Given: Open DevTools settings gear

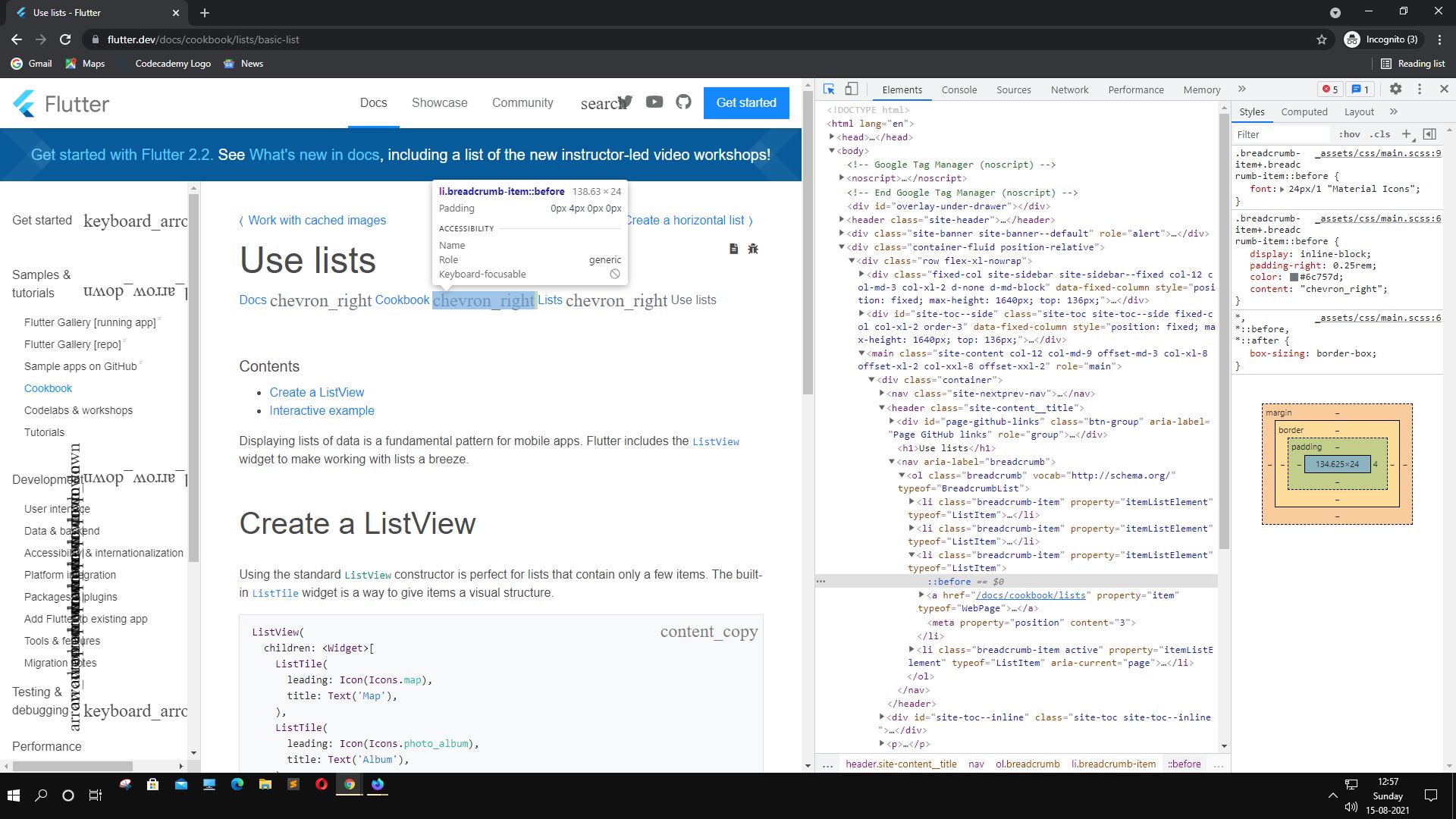Looking at the screenshot, I should (1395, 89).
